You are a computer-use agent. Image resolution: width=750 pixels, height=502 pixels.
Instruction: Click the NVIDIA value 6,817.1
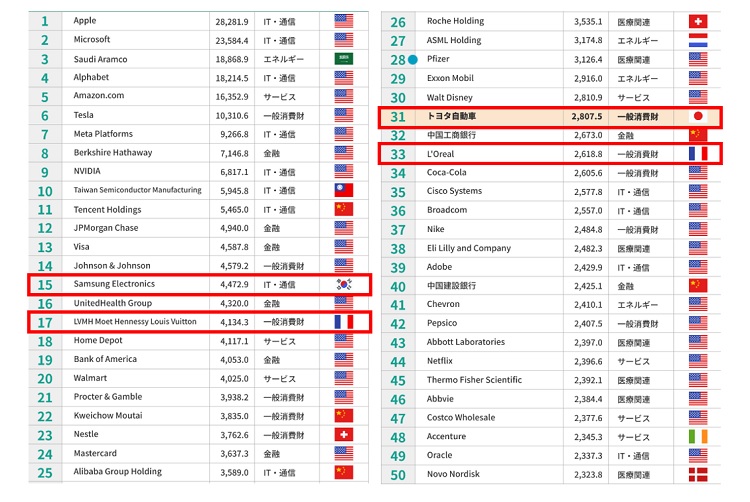234,172
